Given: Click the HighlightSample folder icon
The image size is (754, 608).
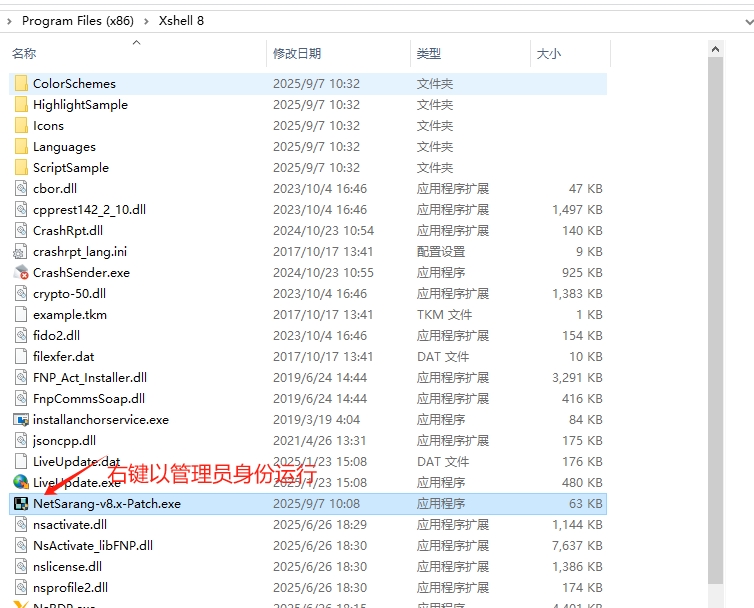Looking at the screenshot, I should click(21, 104).
